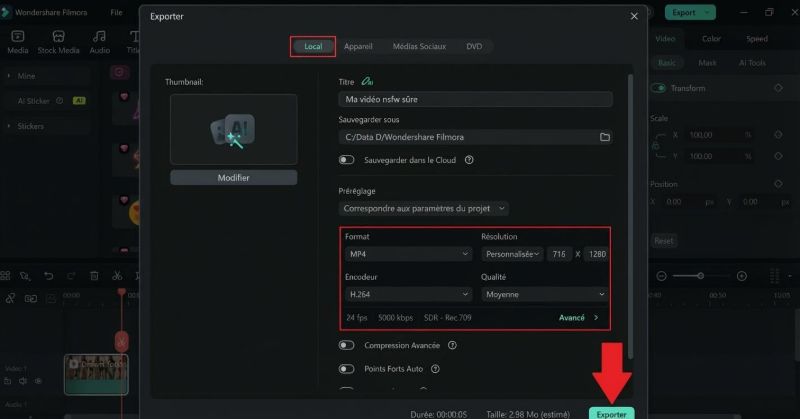Select the Basic sub-tab
Screen dimensions: 800x419
(666, 63)
